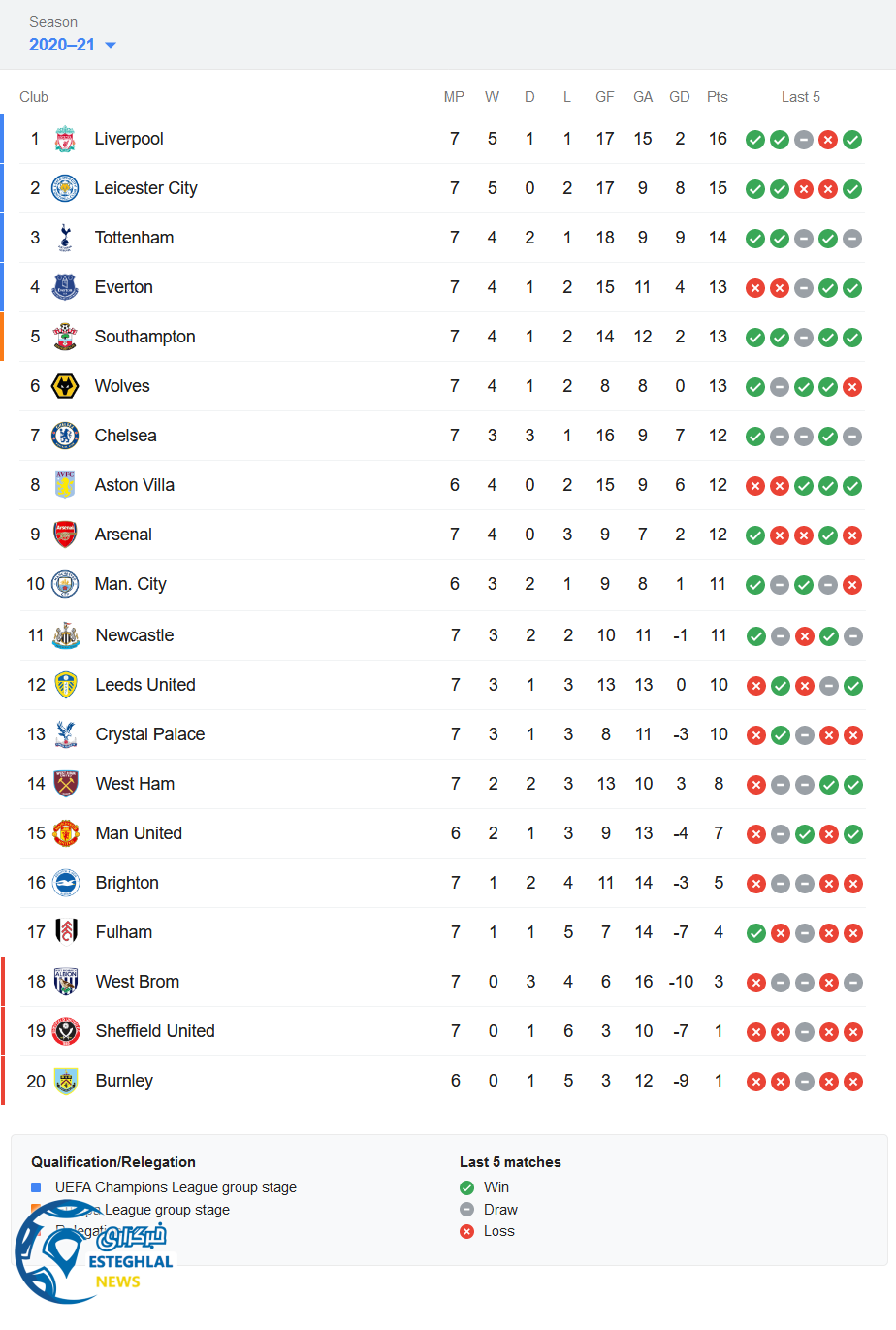Select the Crystal Palace team name
This screenshot has height=1330, width=896.
150,734
